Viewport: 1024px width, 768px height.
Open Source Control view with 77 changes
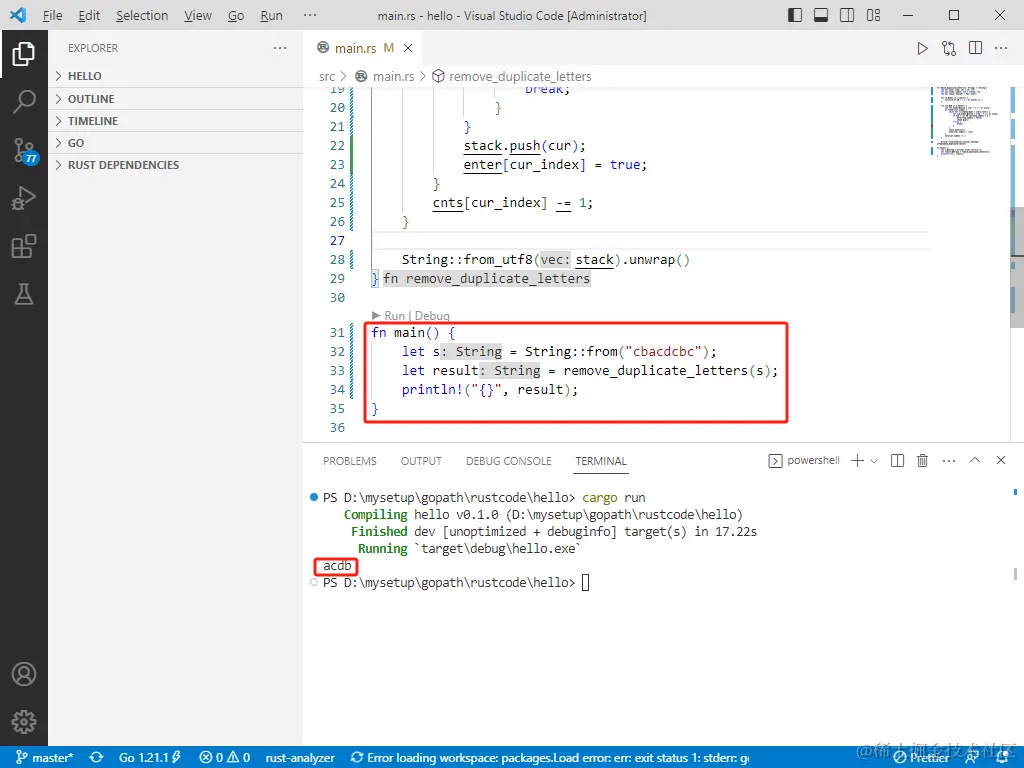point(24,150)
